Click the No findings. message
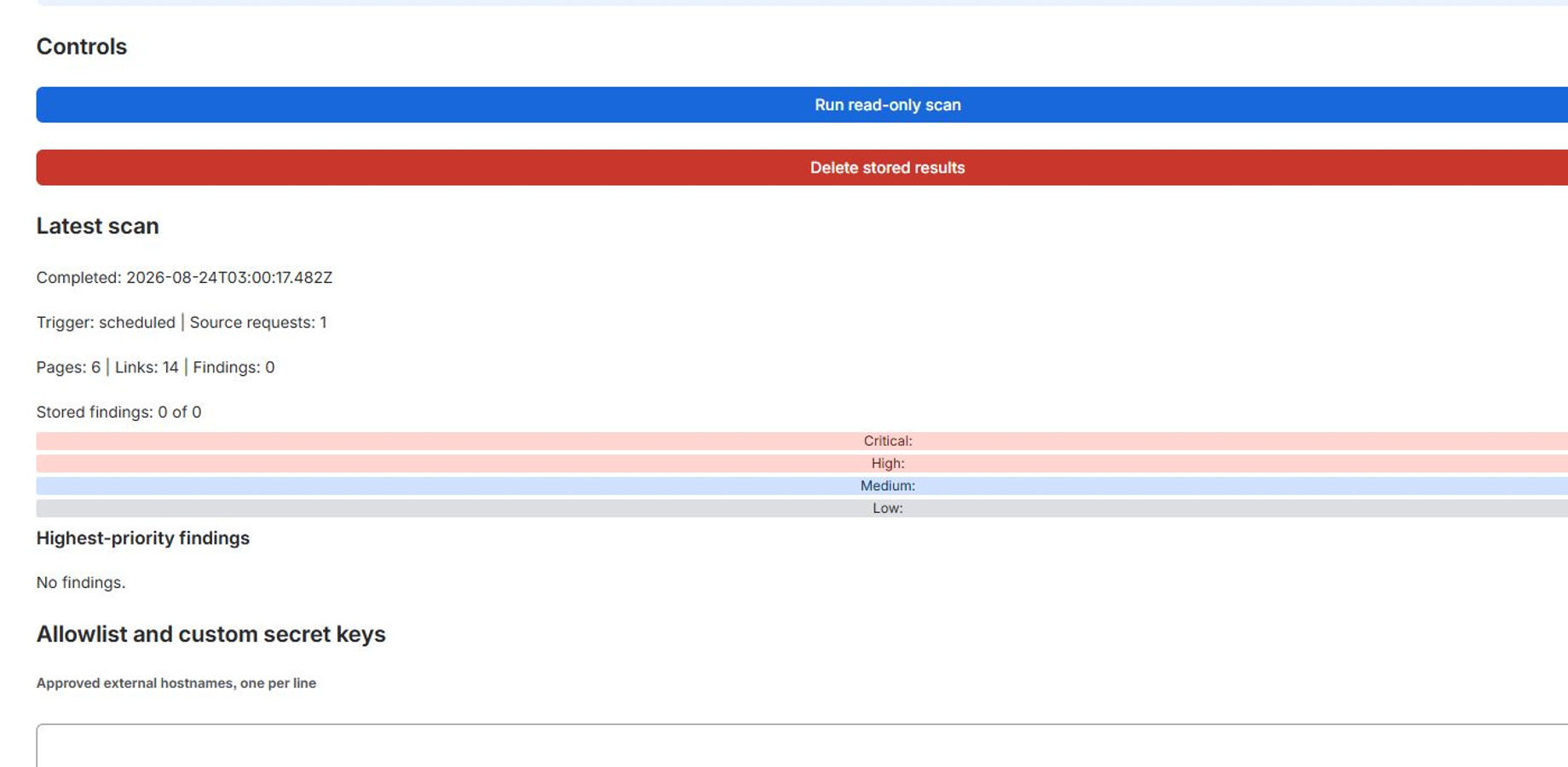Image resolution: width=1568 pixels, height=767 pixels. [81, 583]
